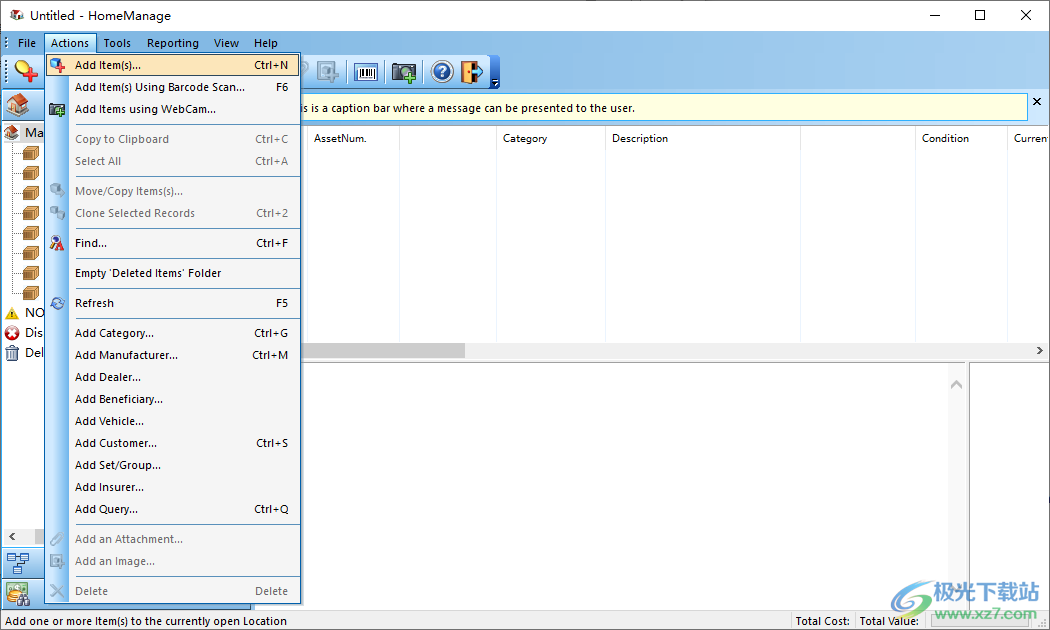The height and width of the screenshot is (630, 1050).
Task: Choose Add Manufacturer option
Action: (173, 356)
